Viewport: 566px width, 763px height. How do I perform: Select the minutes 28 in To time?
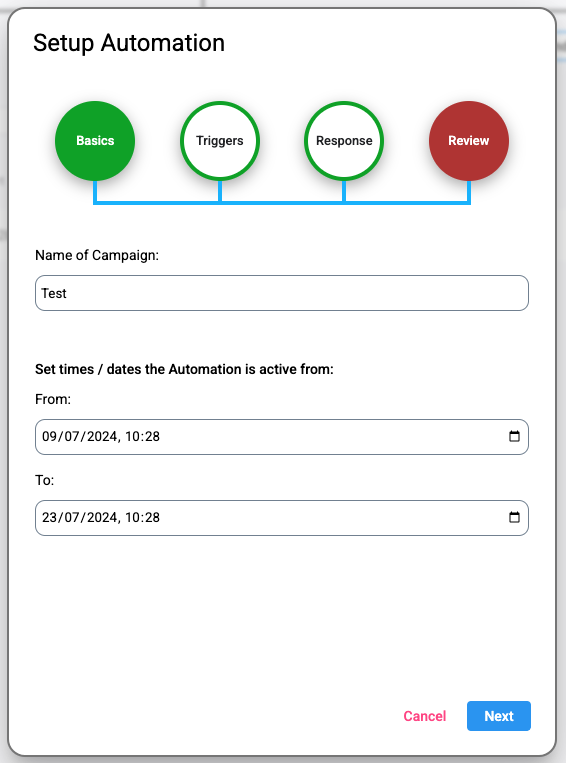pos(152,517)
